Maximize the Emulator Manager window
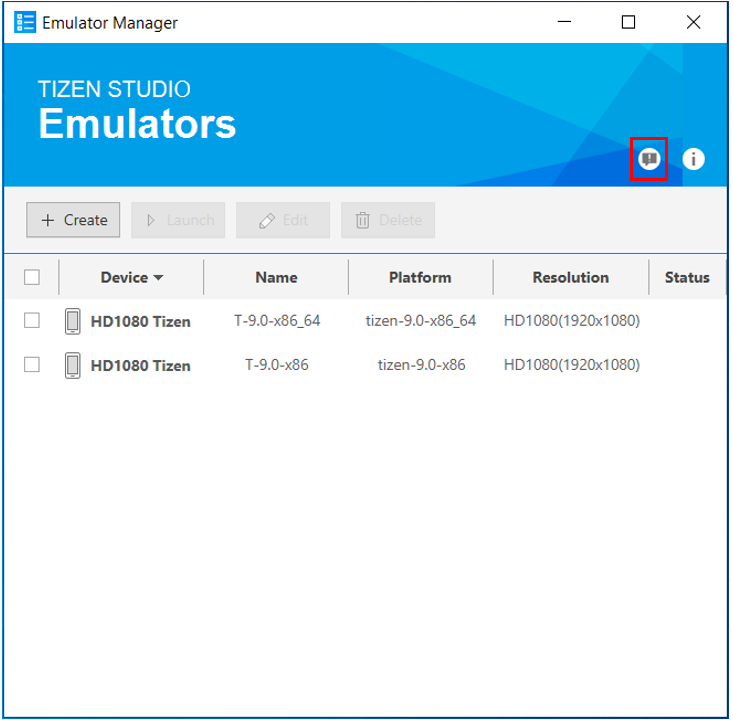This screenshot has height=720, width=733. pos(628,22)
